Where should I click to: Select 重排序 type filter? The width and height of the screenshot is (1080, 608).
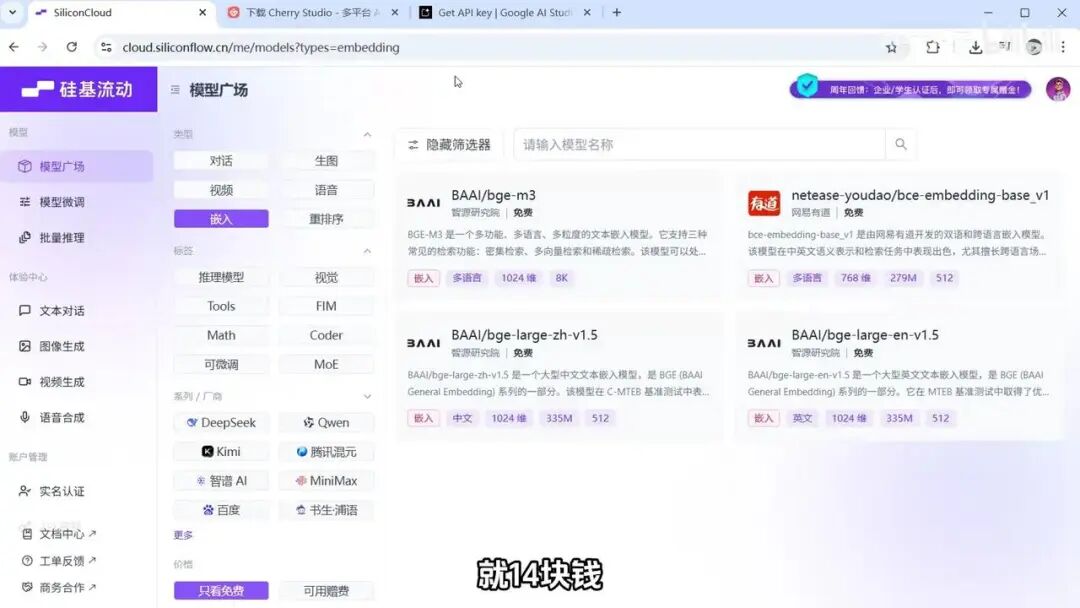tap(326, 219)
